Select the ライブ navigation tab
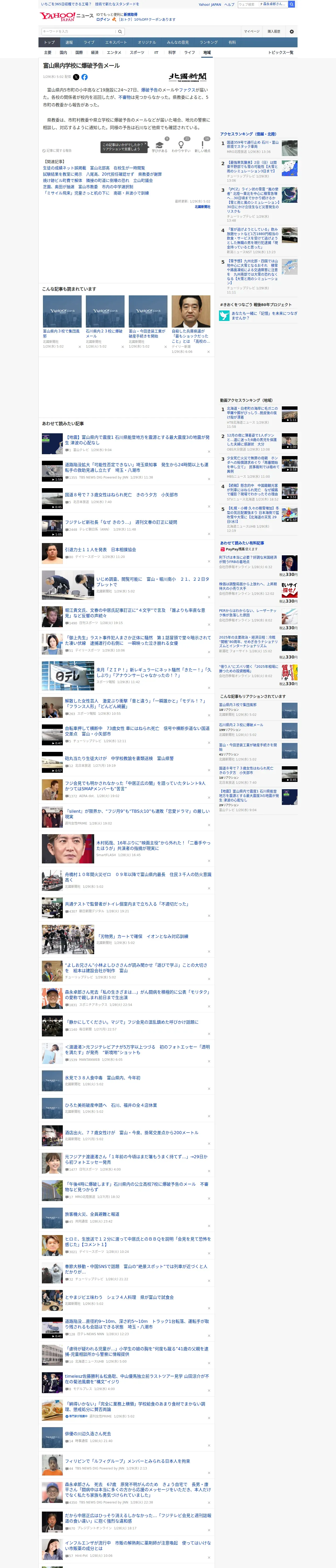Viewport: 336px width, 1568px height. coord(89,43)
